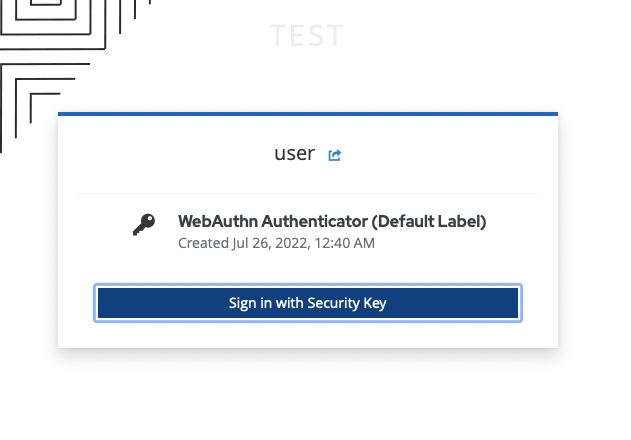Viewport: 631px width, 440px height.
Task: Click the blue top border of login card
Action: click(x=307, y=114)
